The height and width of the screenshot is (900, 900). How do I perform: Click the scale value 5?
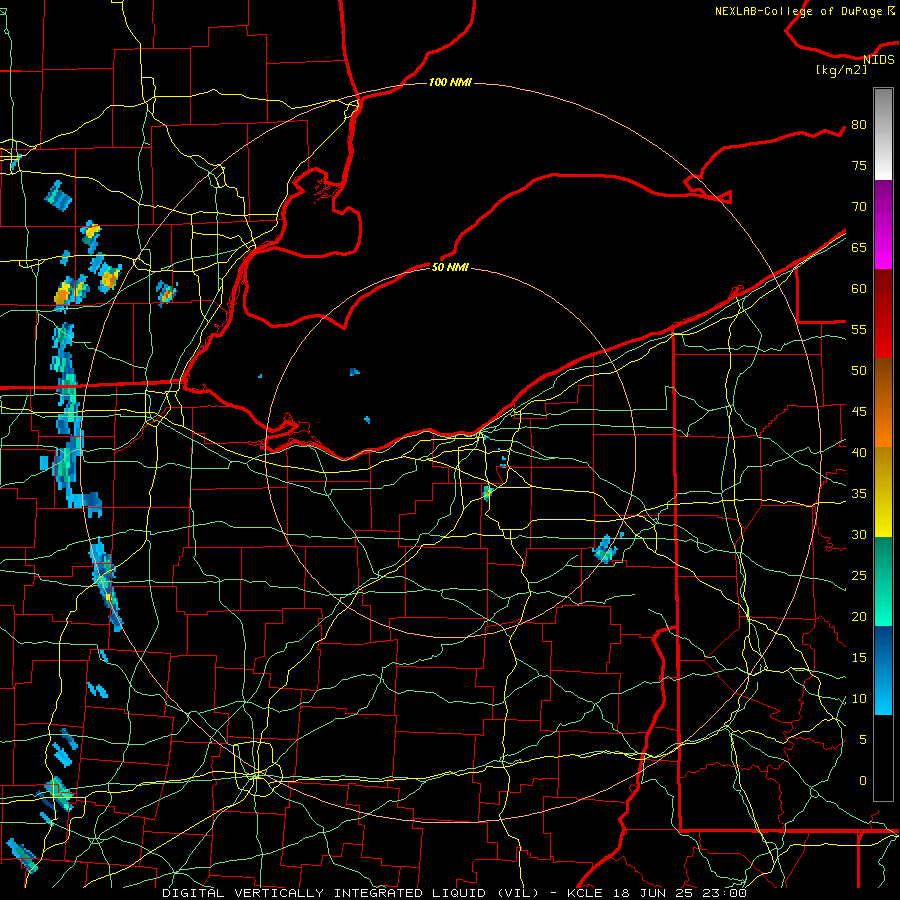tap(862, 739)
